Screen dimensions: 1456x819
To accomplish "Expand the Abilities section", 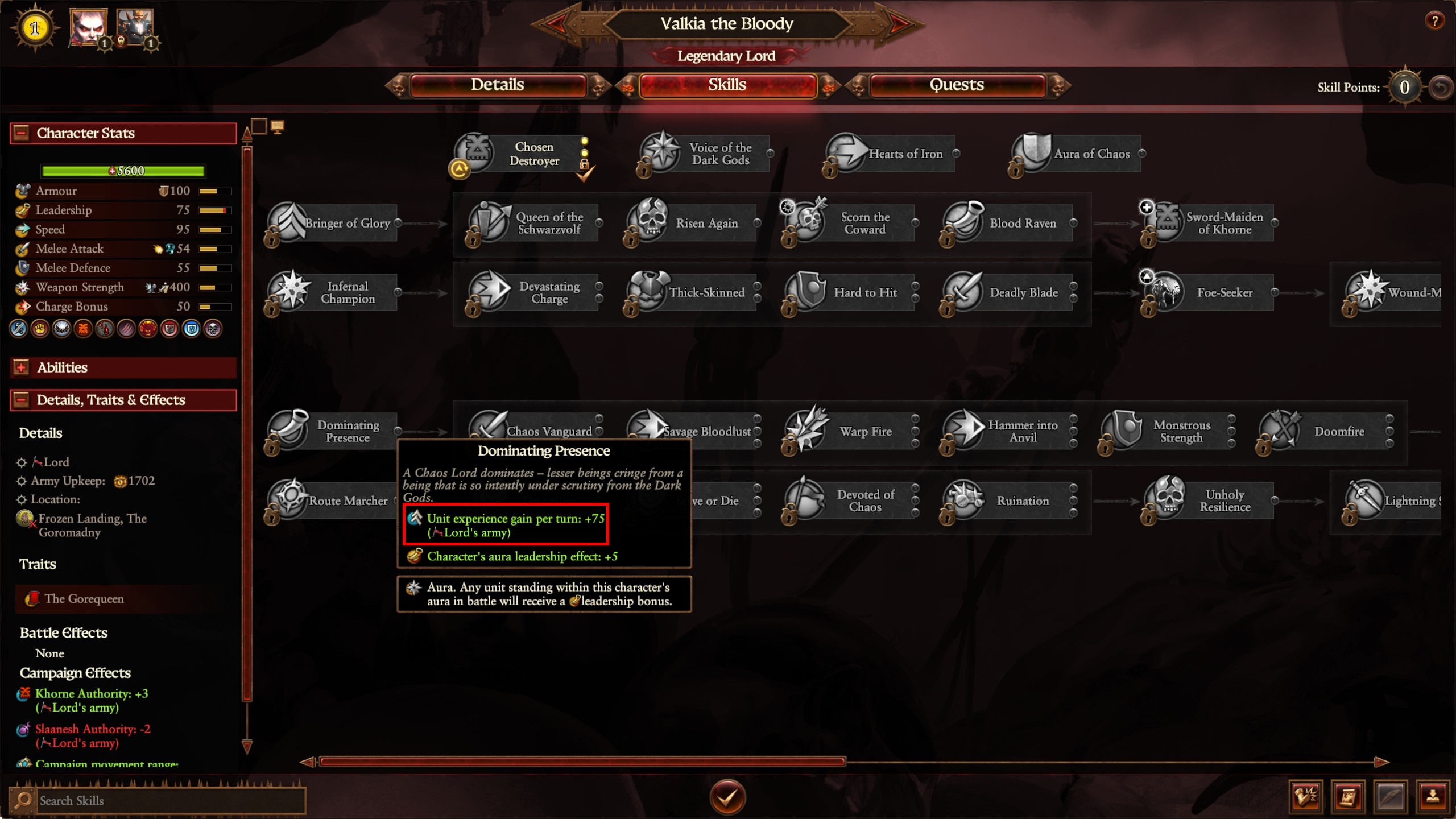I will [x=22, y=367].
